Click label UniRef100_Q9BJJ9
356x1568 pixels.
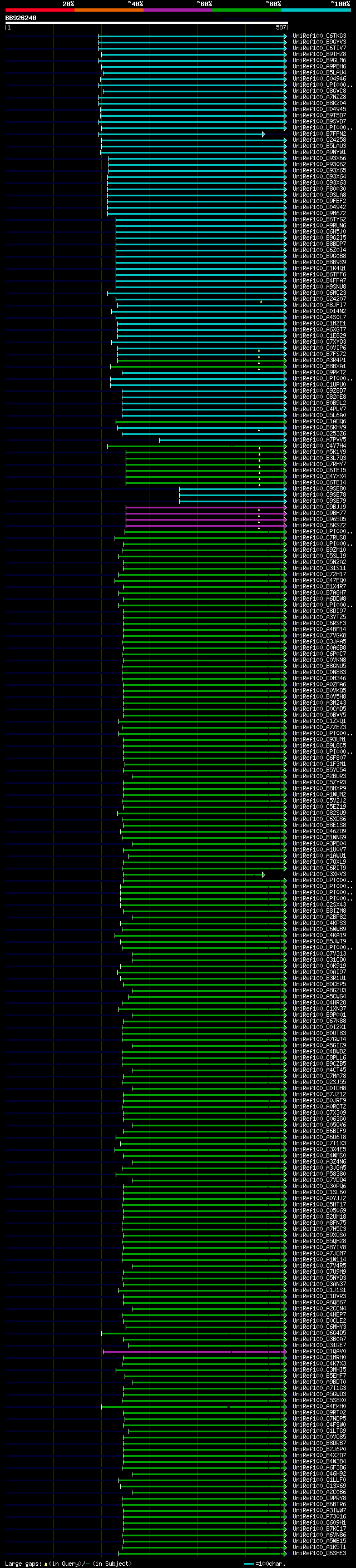pos(319,507)
